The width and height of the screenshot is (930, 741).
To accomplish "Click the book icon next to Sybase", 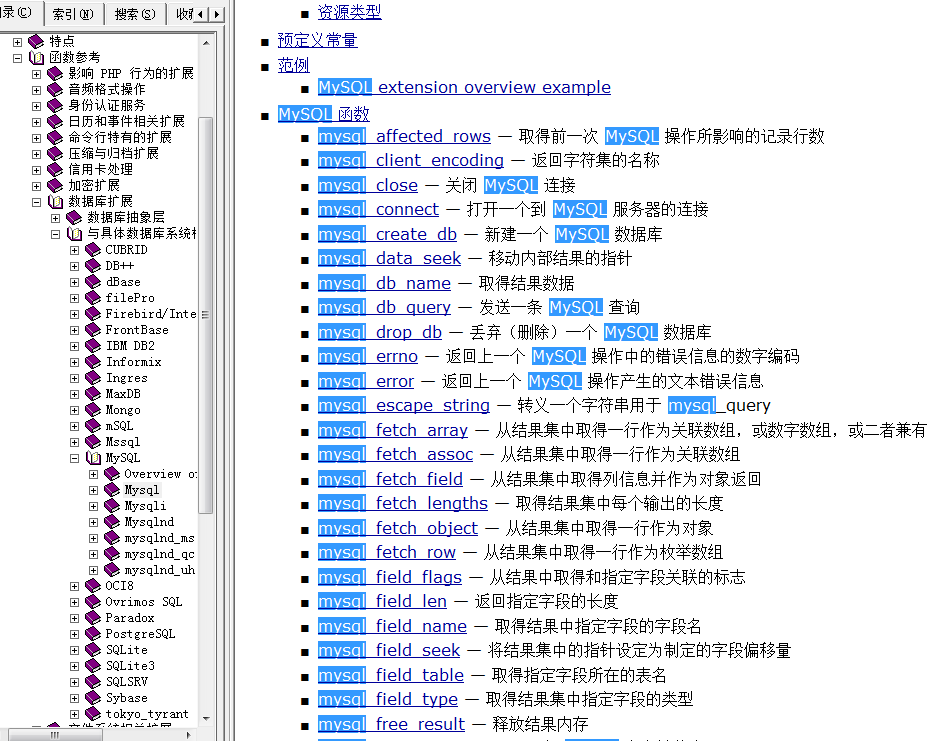I will point(93,698).
